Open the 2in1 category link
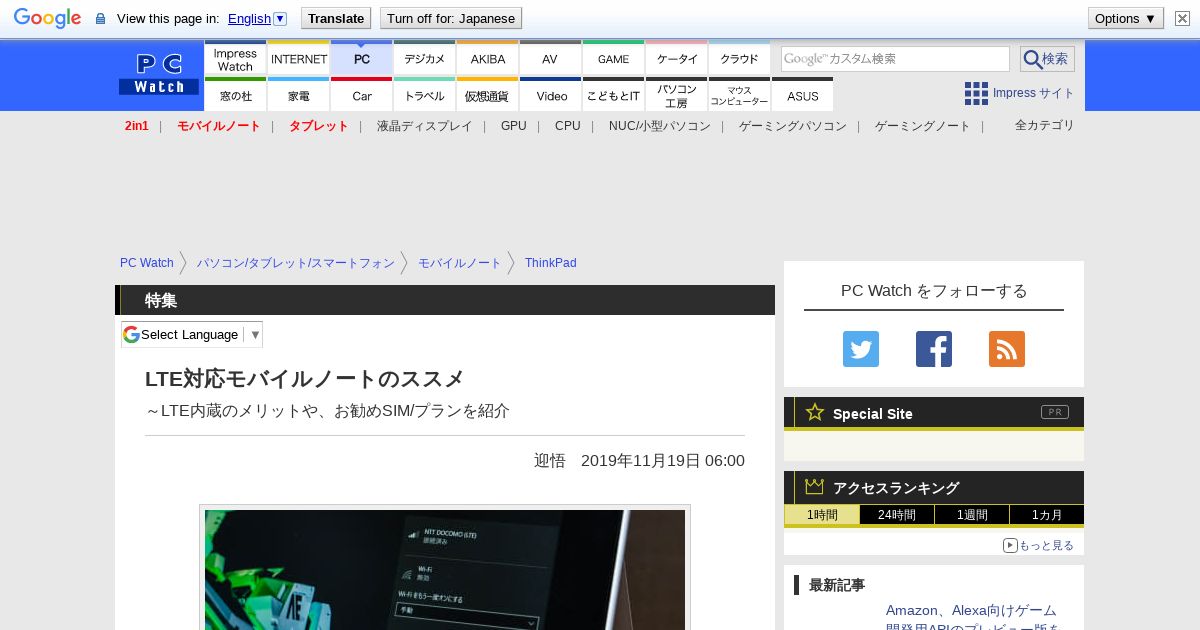 click(x=137, y=126)
